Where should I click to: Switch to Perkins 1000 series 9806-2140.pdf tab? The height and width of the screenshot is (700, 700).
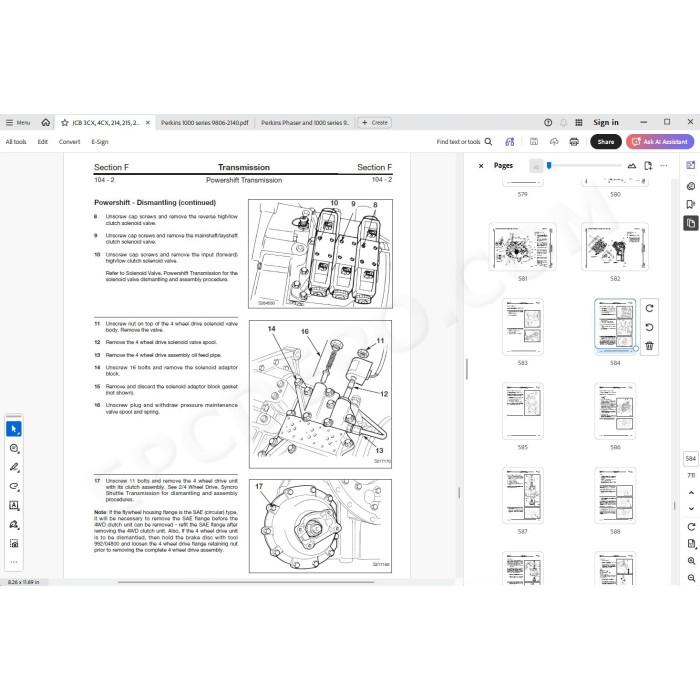click(205, 122)
